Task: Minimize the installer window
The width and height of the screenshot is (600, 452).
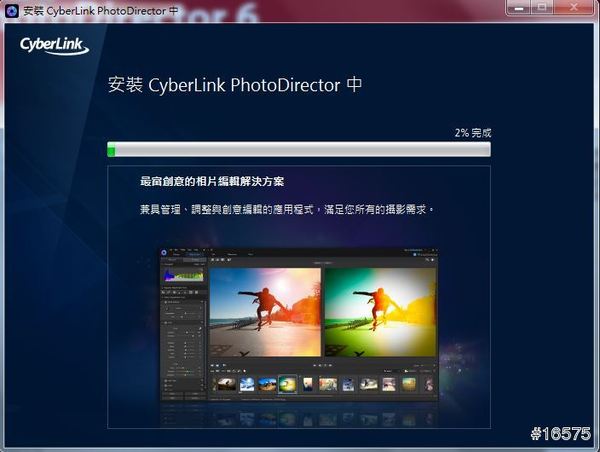Action: 519,7
